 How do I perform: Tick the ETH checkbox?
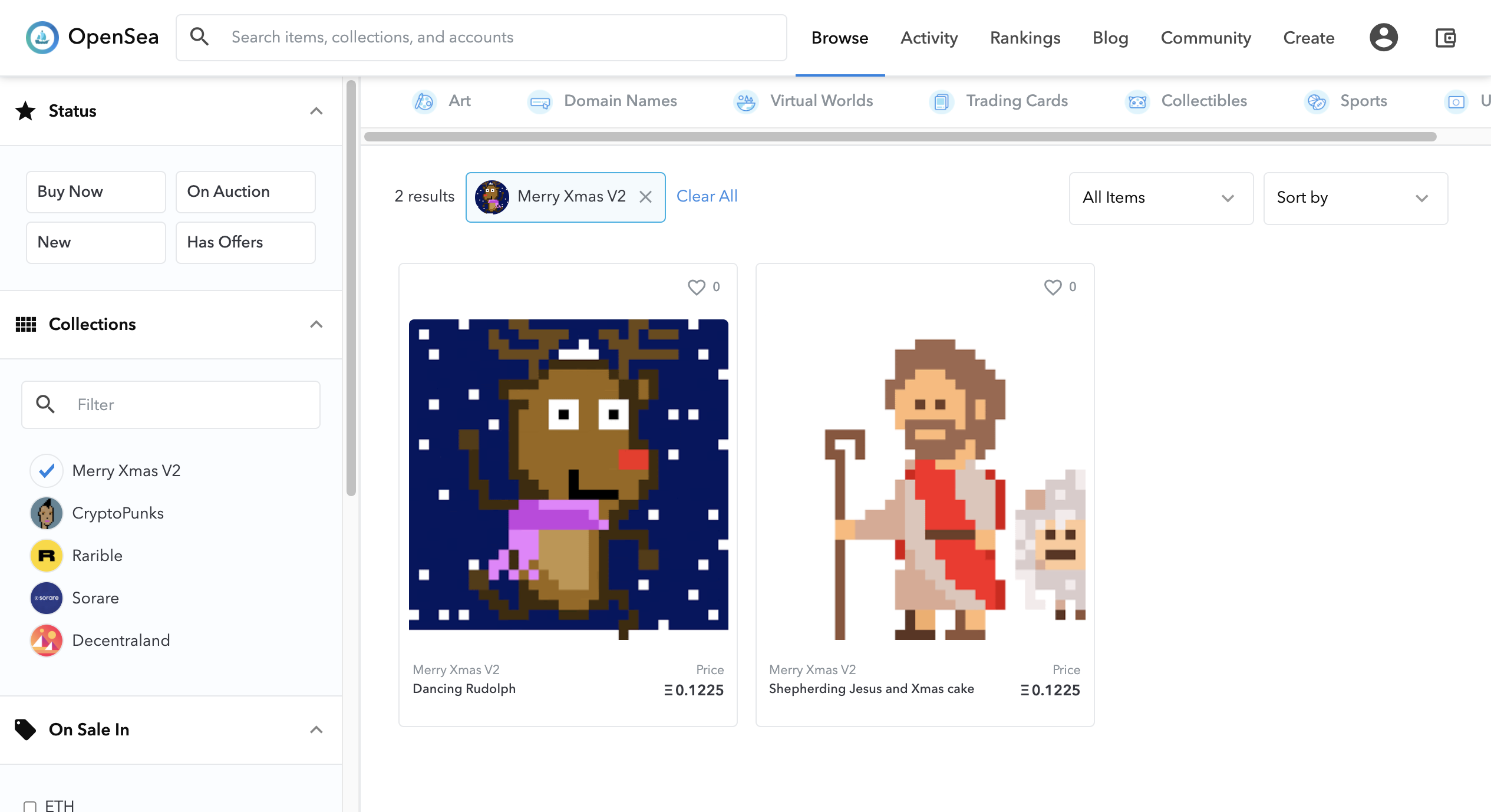coord(30,806)
